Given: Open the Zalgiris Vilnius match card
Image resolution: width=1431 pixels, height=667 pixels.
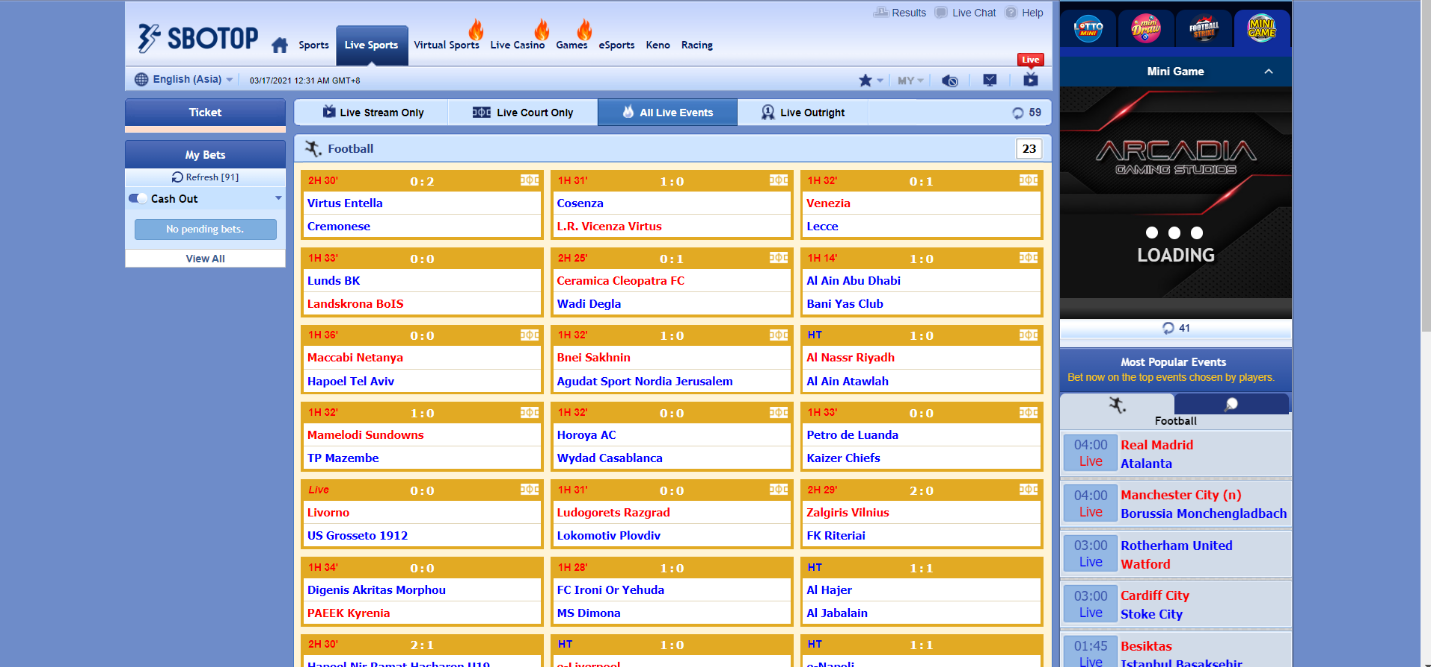Looking at the screenshot, I should 922,513.
